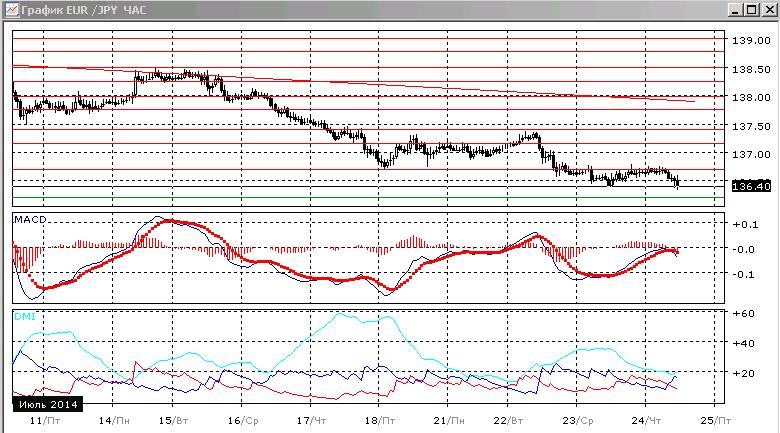Screen dimensions: 780x433
Task: Click the 25/Пт date marker
Action: pyautogui.click(x=715, y=421)
